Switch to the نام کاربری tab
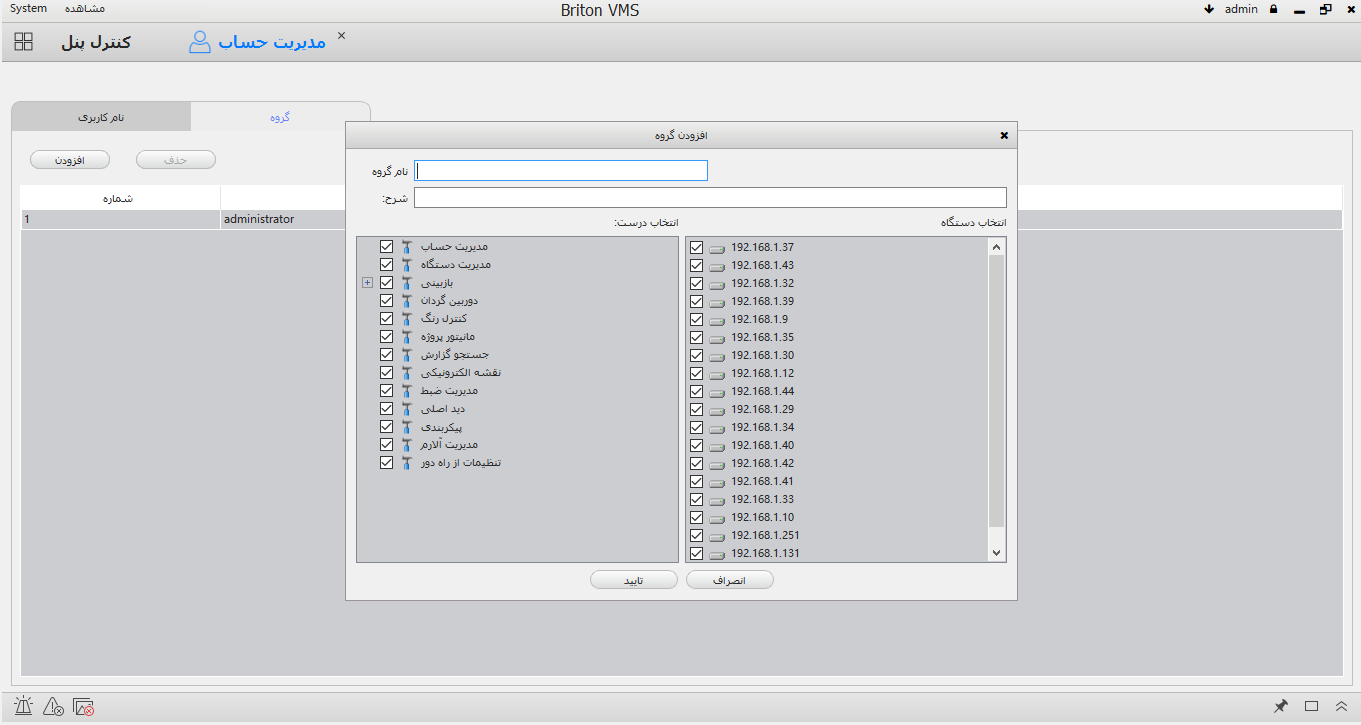1361x725 pixels. (x=101, y=117)
